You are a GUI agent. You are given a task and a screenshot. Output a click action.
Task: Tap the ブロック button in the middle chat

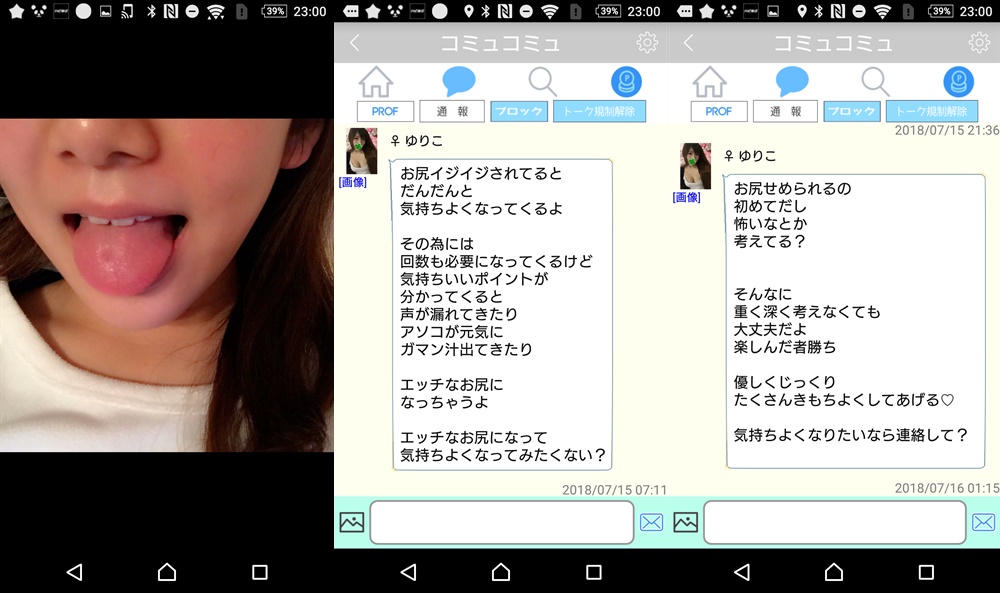pos(518,111)
